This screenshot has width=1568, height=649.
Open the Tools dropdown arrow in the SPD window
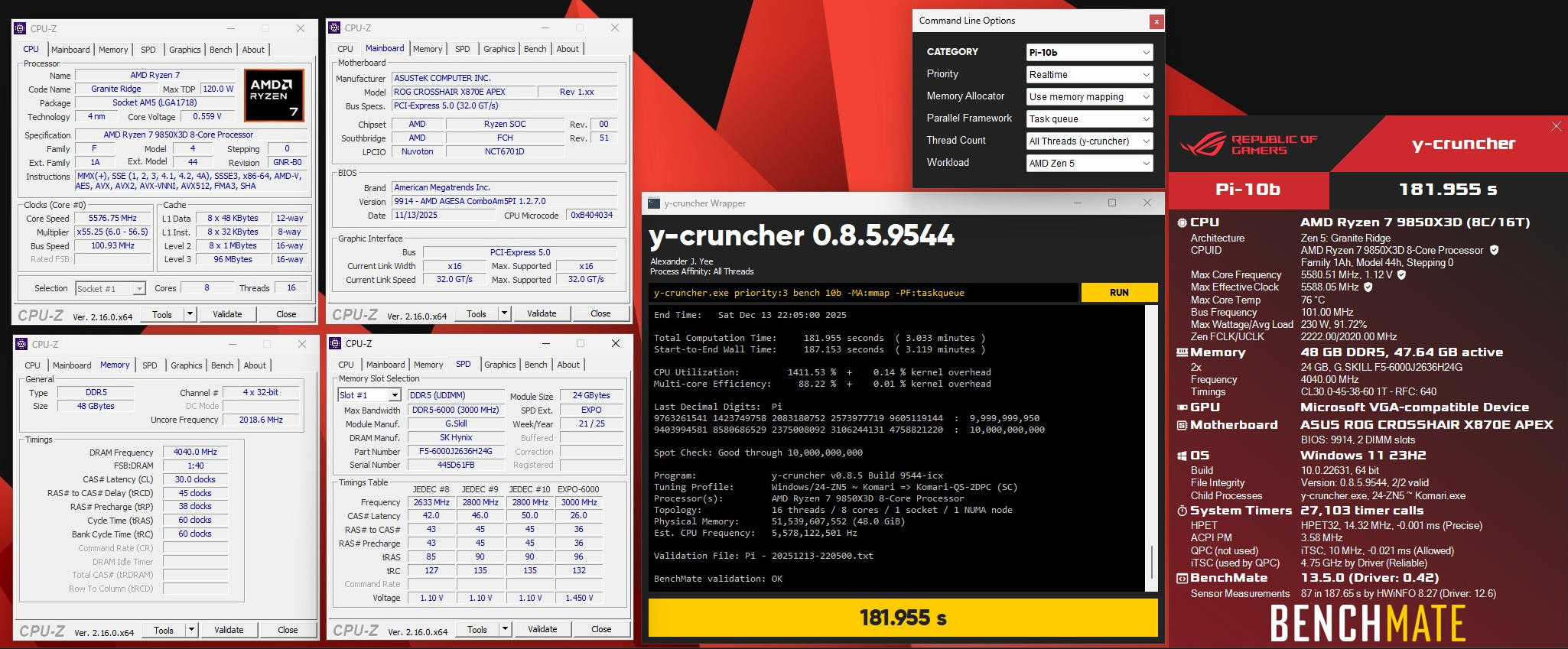[x=505, y=629]
